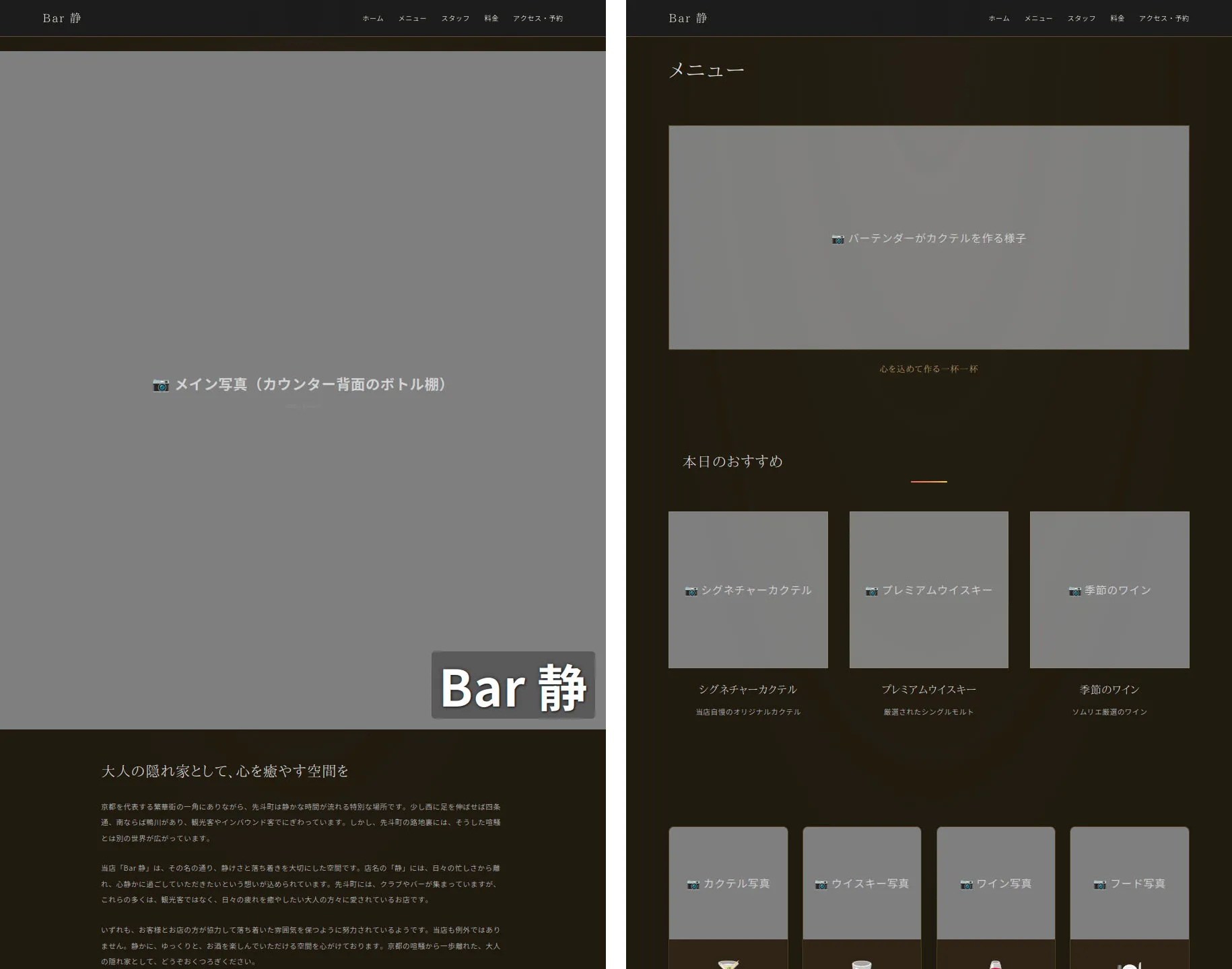Click the camera icon in the メイン写真 placeholder

pyautogui.click(x=161, y=386)
